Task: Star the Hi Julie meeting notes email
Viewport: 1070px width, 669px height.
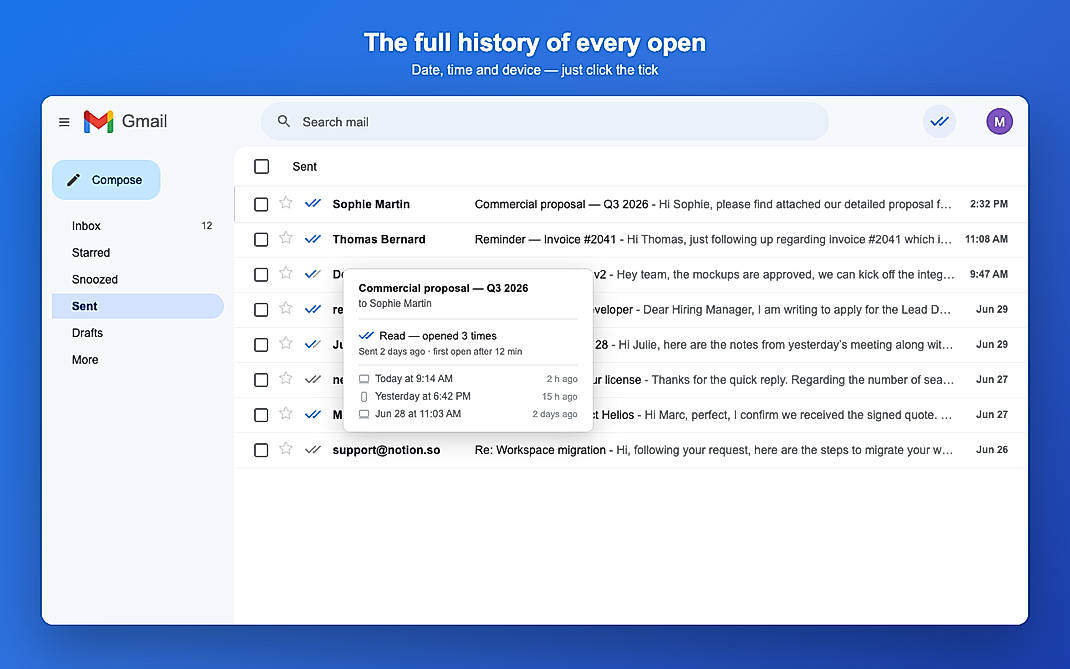Action: [x=286, y=343]
